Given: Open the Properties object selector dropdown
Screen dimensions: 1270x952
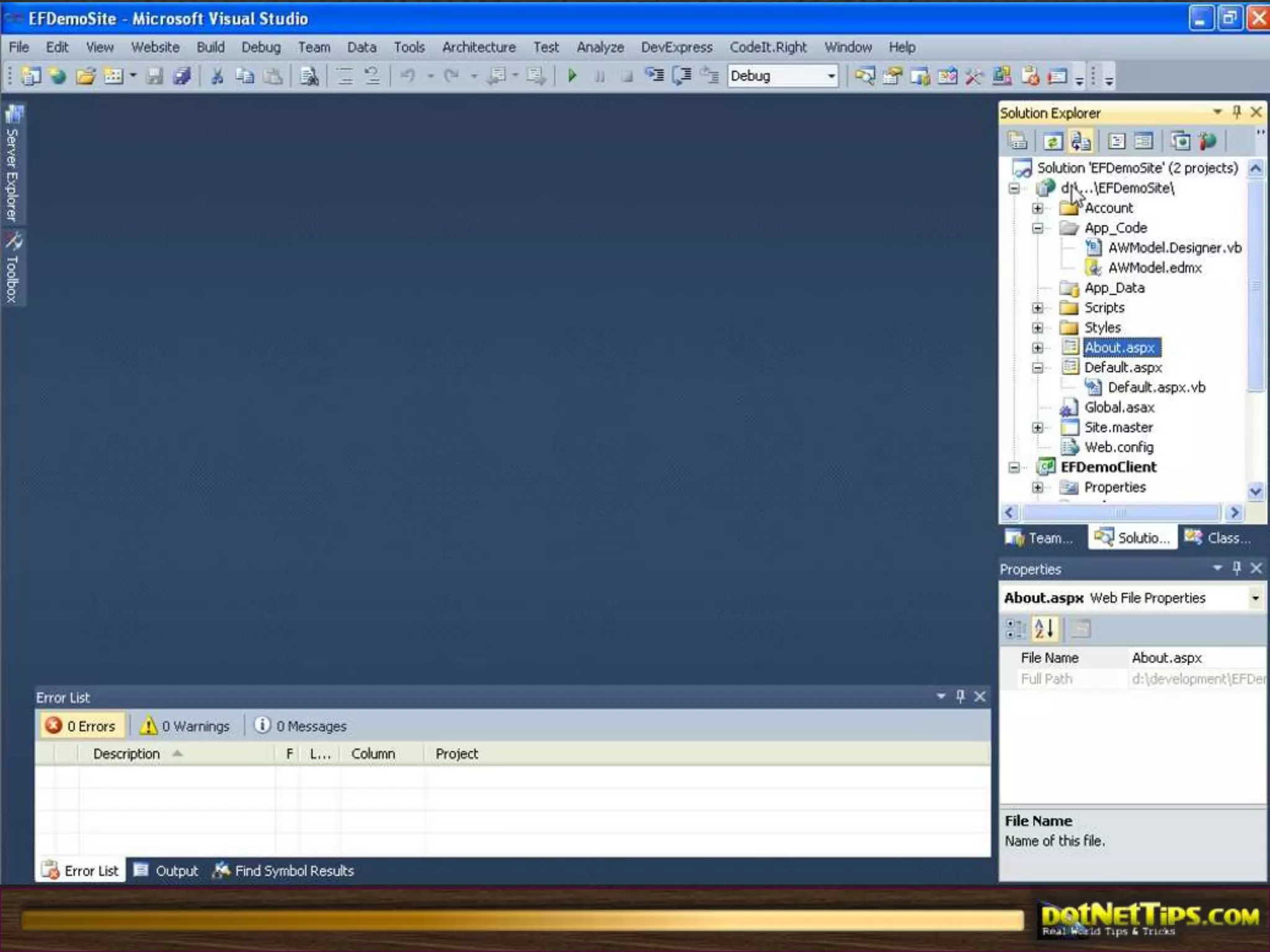Looking at the screenshot, I should point(1256,598).
